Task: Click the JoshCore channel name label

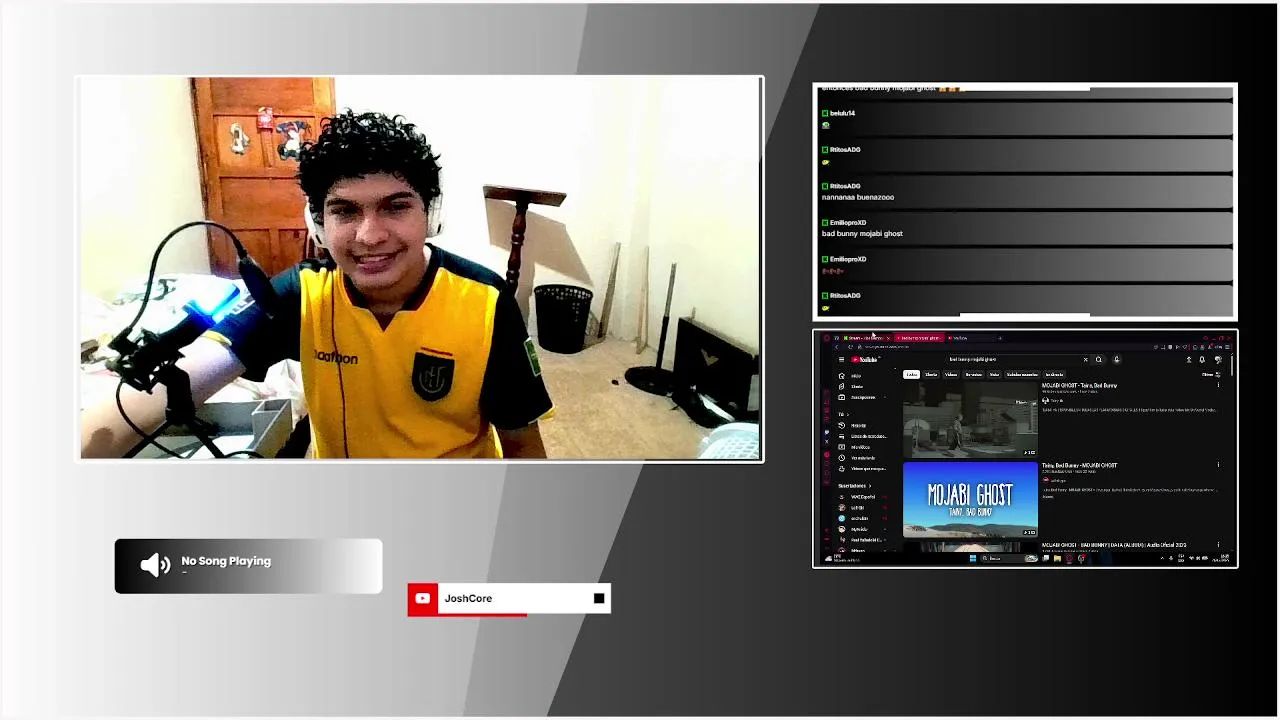Action: tap(468, 598)
